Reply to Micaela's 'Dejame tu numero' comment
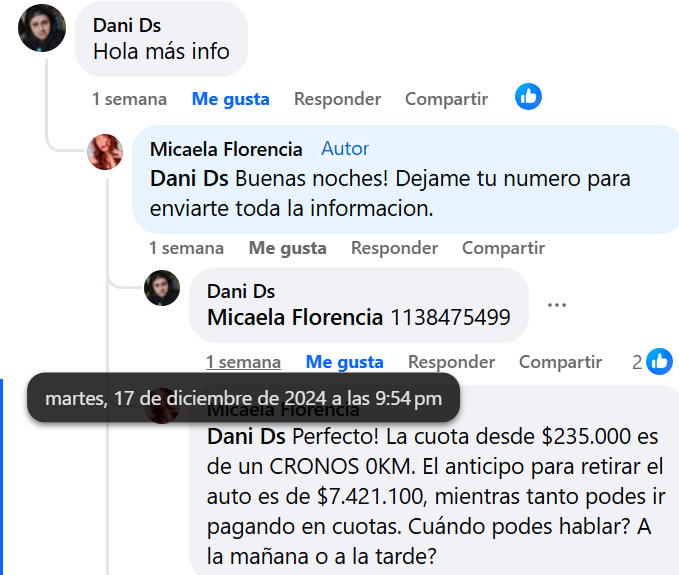 pyautogui.click(x=394, y=248)
